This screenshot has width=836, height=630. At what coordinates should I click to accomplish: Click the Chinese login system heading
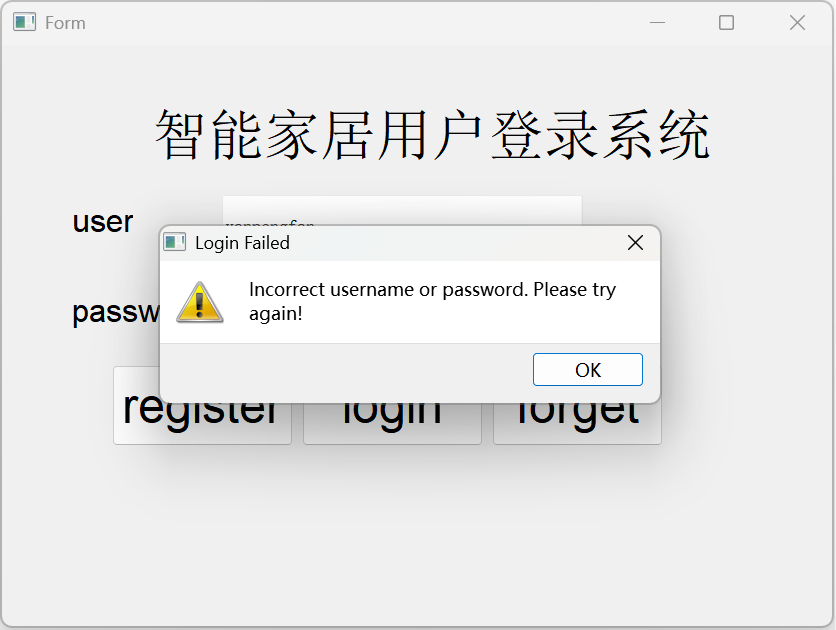click(432, 135)
